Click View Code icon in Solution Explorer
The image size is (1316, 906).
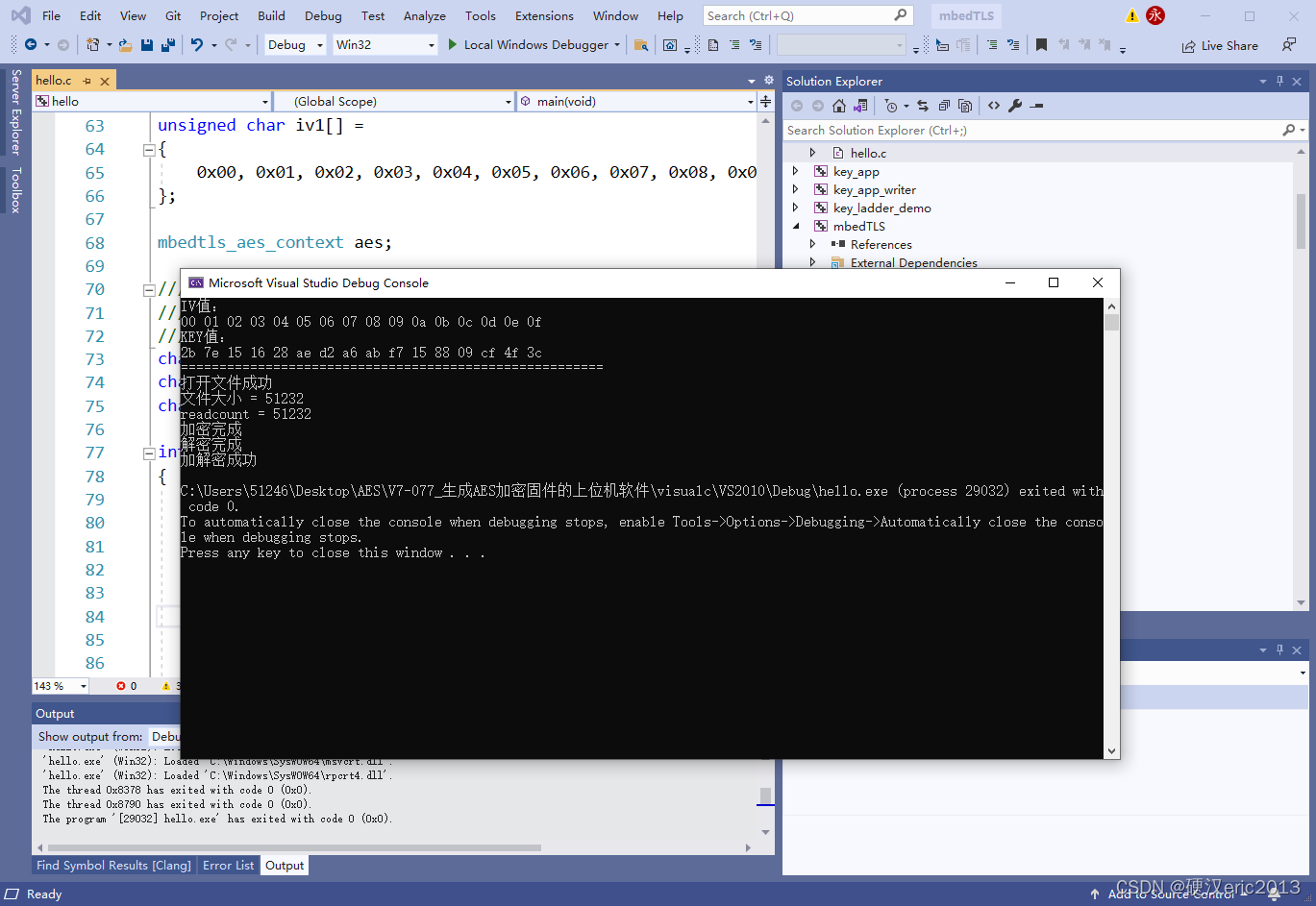[x=993, y=106]
